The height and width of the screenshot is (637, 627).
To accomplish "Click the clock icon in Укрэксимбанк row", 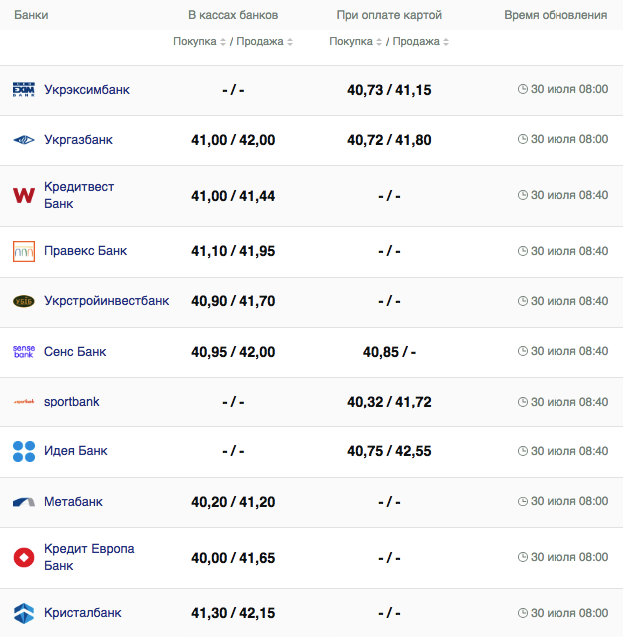I will 522,89.
